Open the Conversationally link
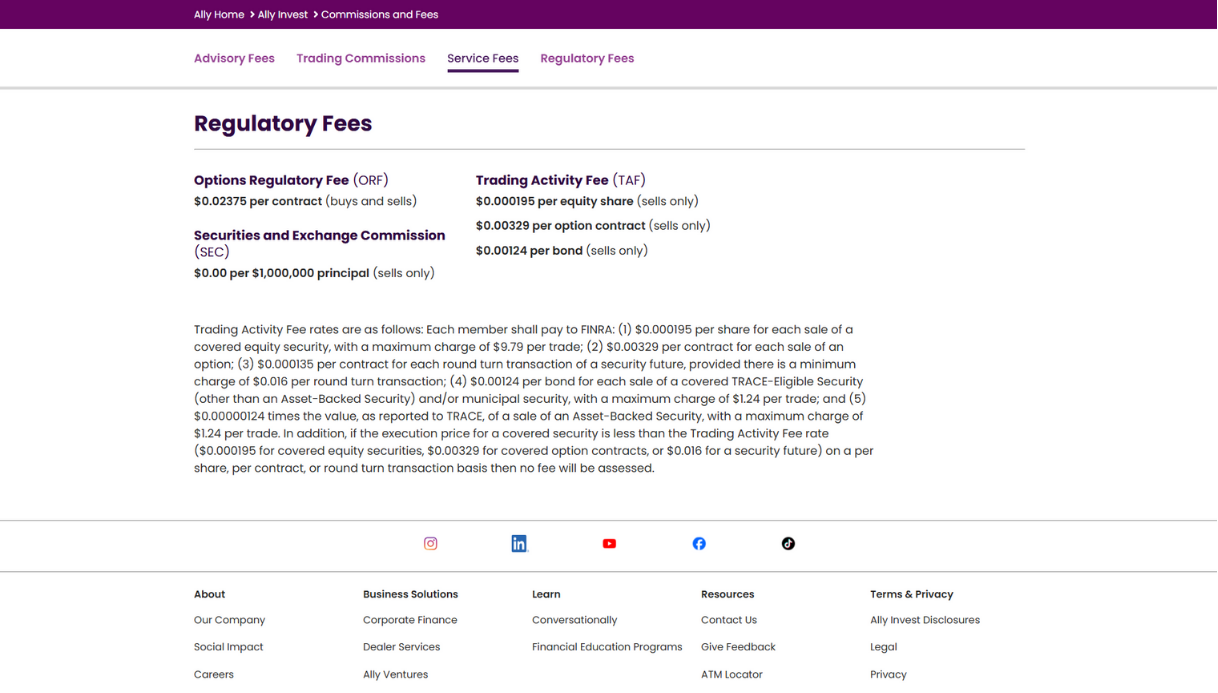 (575, 620)
